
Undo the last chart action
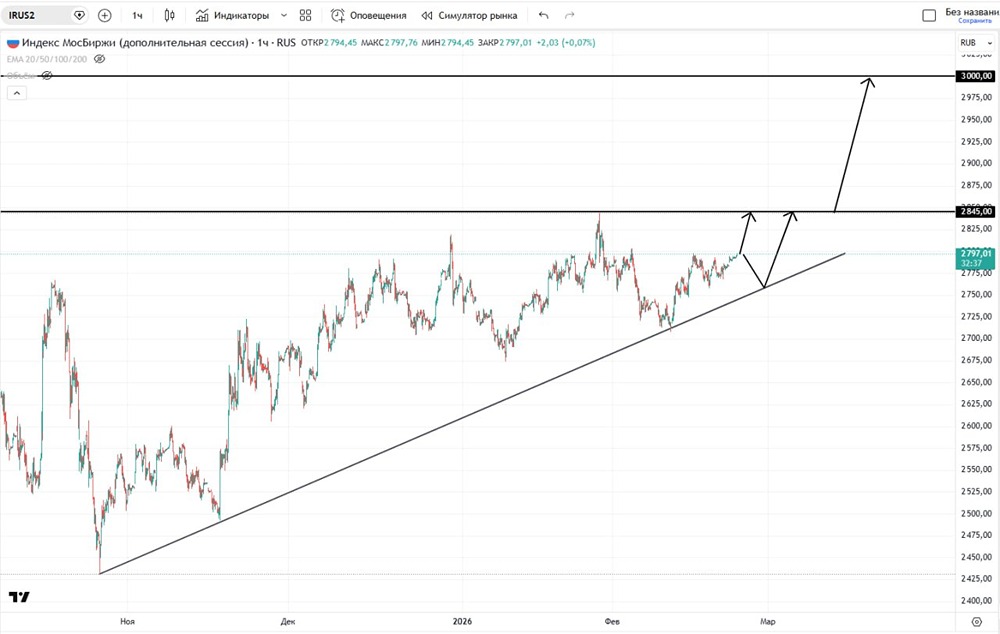543,15
